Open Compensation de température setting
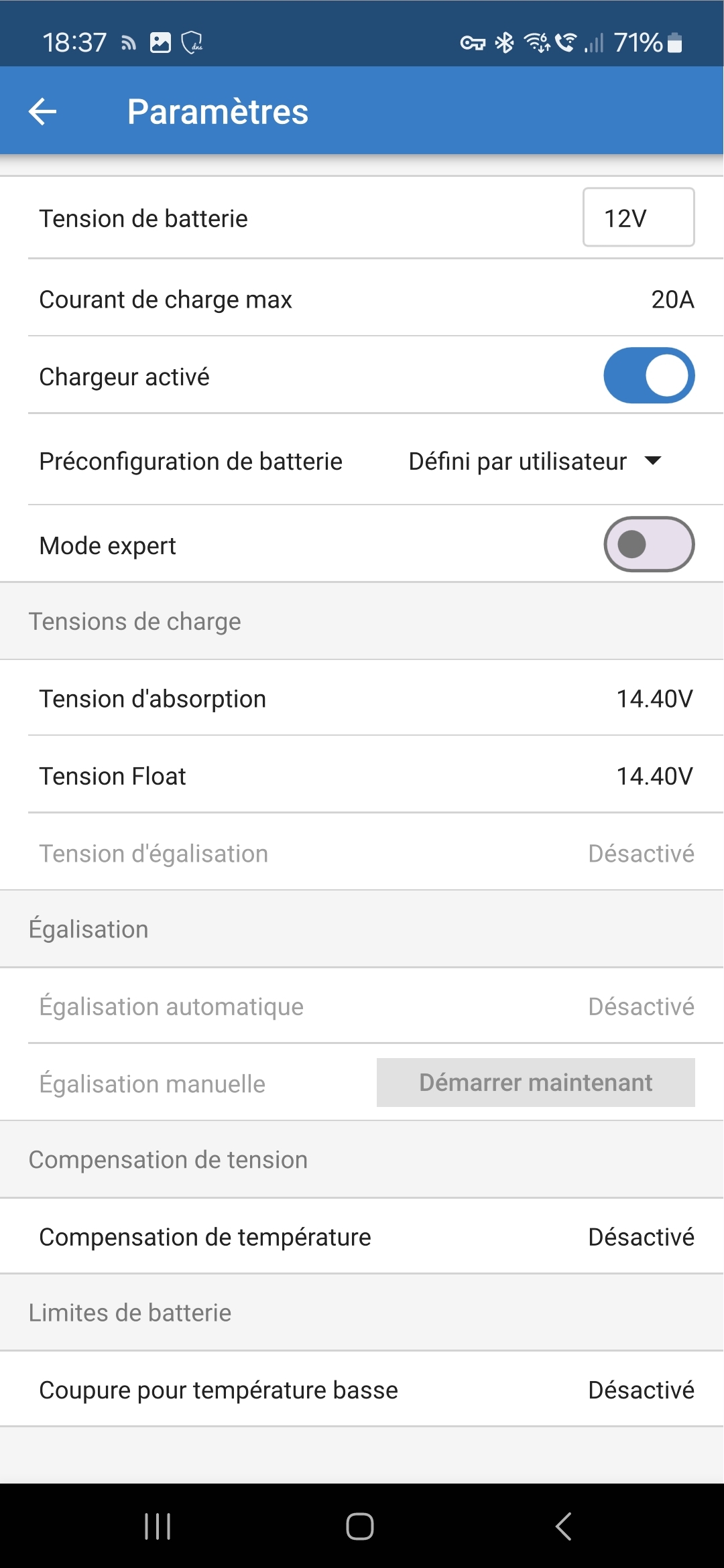The width and height of the screenshot is (724, 1568). click(x=362, y=1237)
